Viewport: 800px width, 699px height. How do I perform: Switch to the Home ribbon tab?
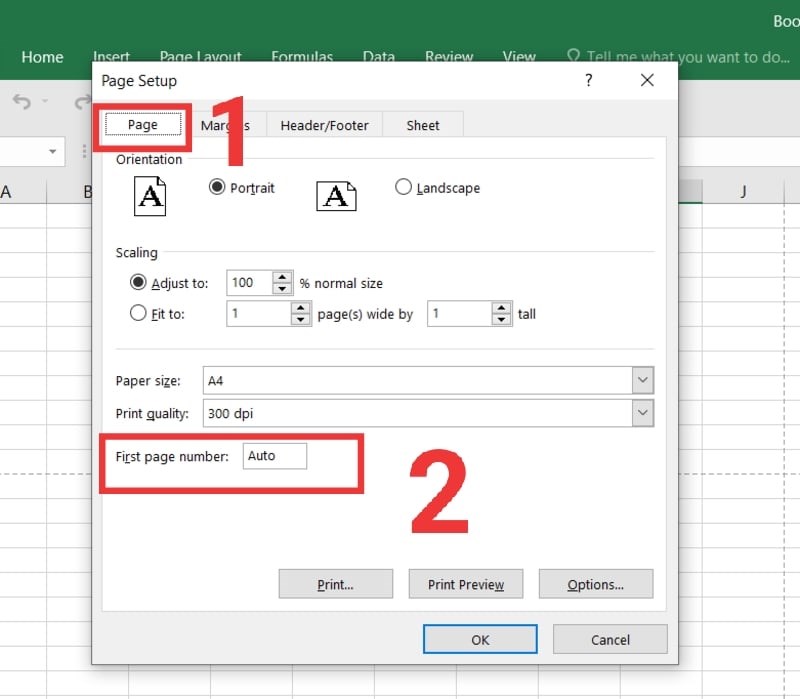click(x=41, y=57)
